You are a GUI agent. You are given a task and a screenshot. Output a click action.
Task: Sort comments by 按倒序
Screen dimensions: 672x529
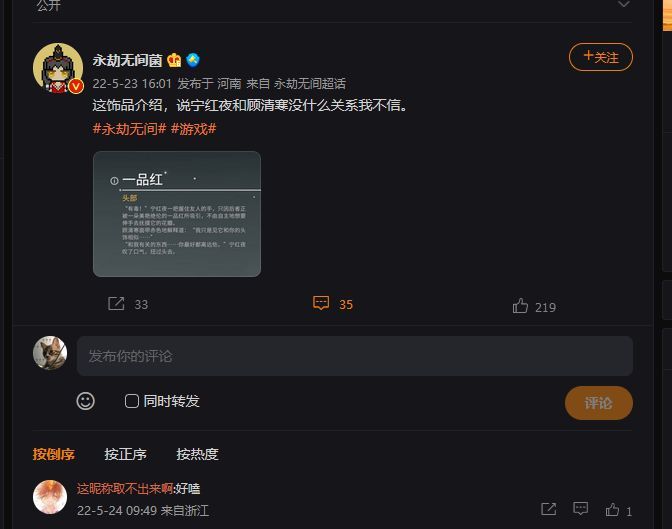pyautogui.click(x=54, y=454)
